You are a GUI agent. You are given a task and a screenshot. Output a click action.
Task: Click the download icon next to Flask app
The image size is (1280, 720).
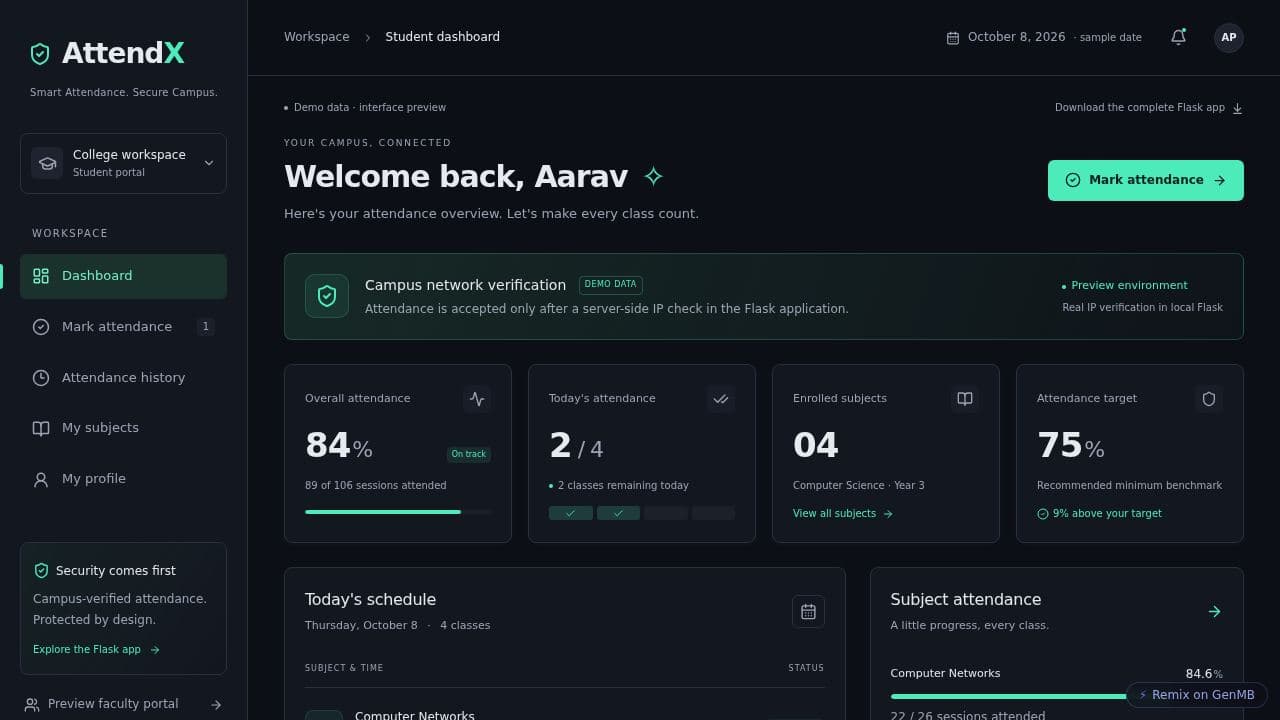[1237, 108]
